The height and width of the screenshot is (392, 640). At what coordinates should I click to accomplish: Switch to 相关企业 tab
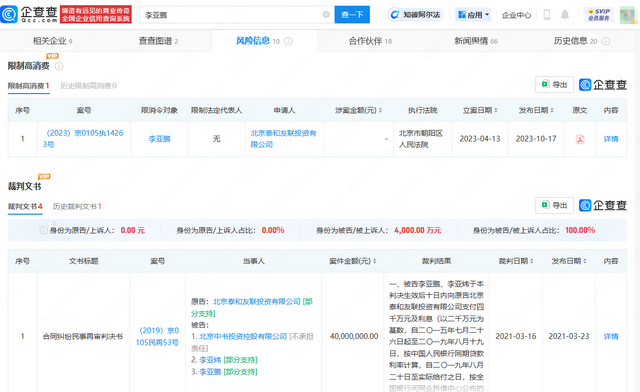click(53, 41)
